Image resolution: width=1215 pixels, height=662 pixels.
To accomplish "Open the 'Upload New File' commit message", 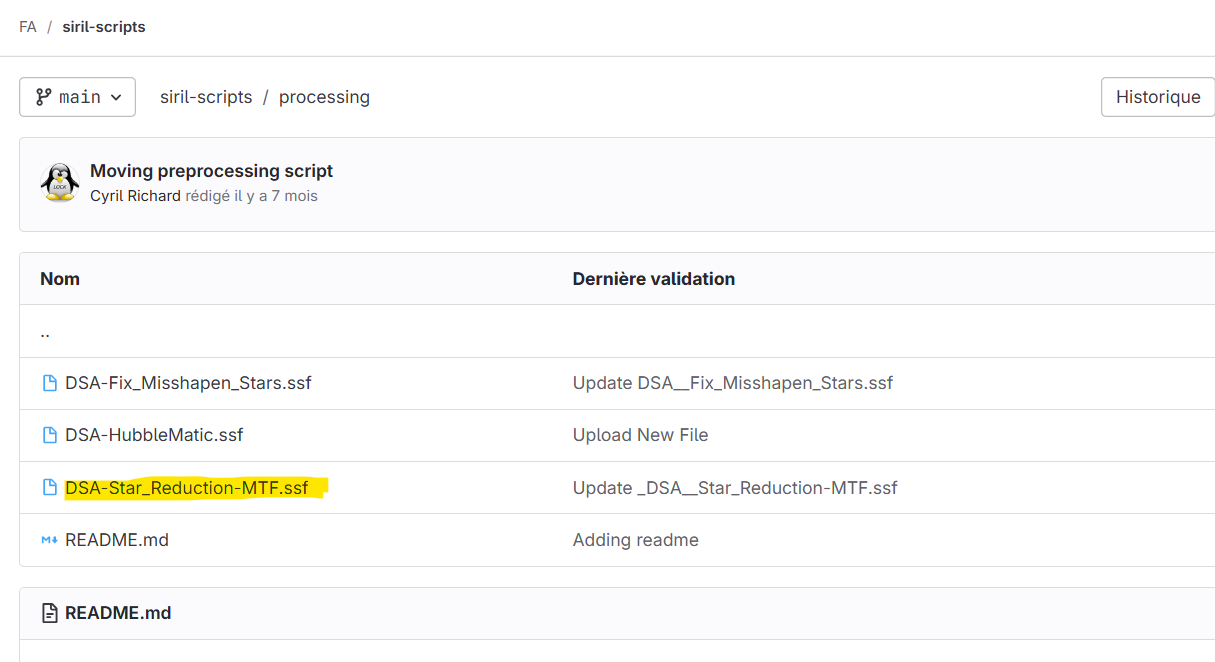I will coord(640,435).
